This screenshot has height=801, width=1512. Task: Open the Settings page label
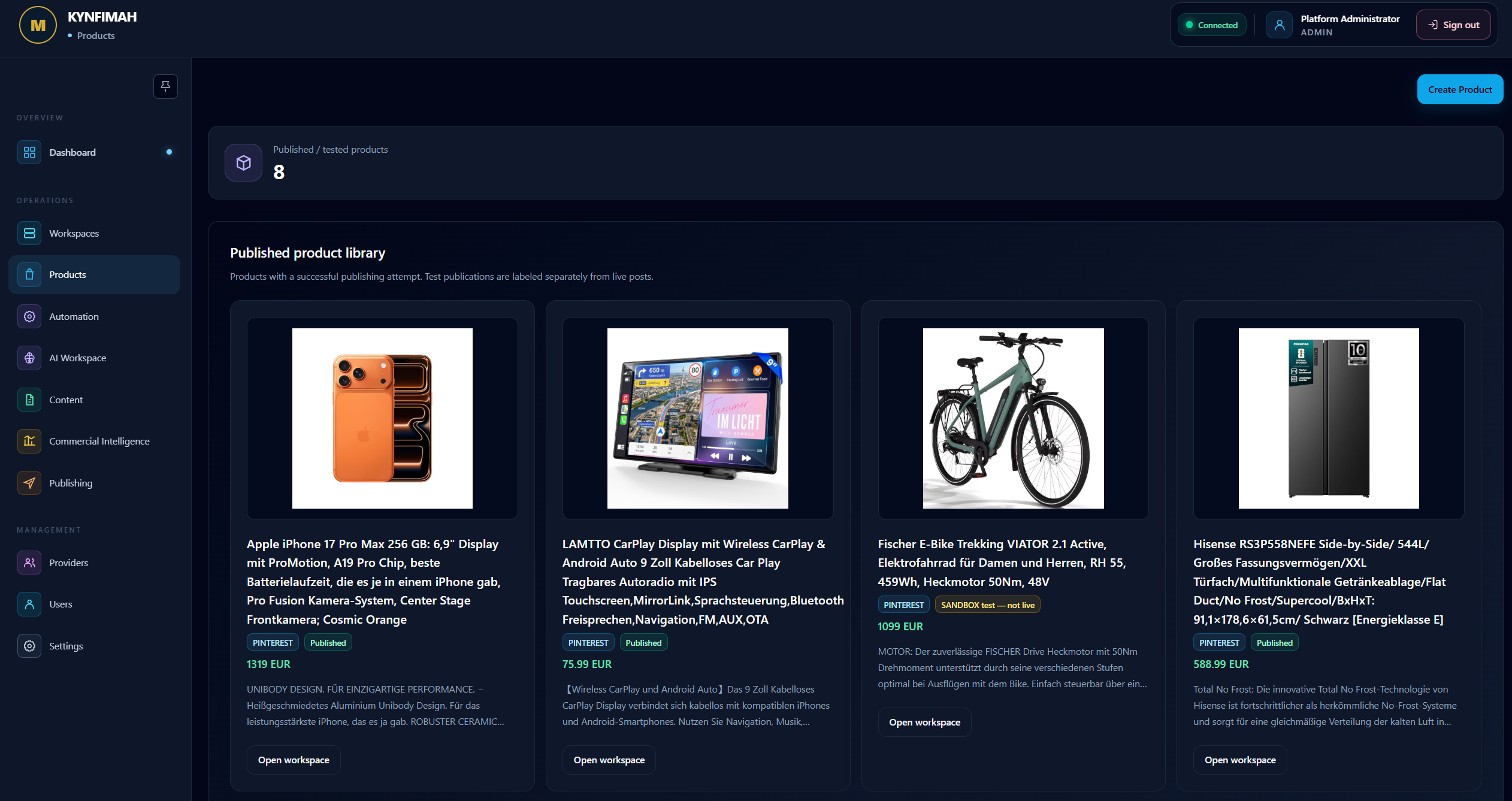pos(66,646)
